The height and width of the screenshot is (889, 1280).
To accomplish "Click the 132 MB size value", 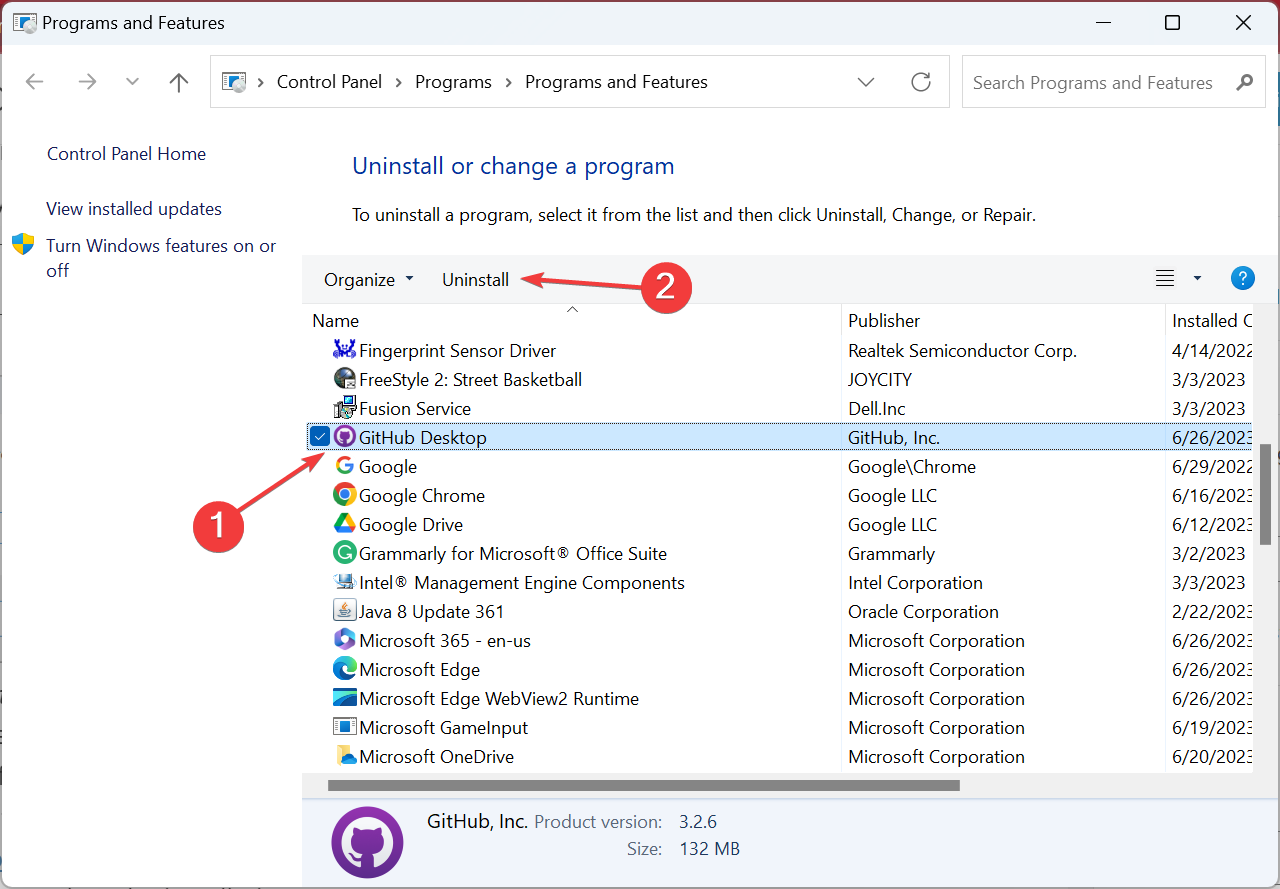I will [709, 849].
